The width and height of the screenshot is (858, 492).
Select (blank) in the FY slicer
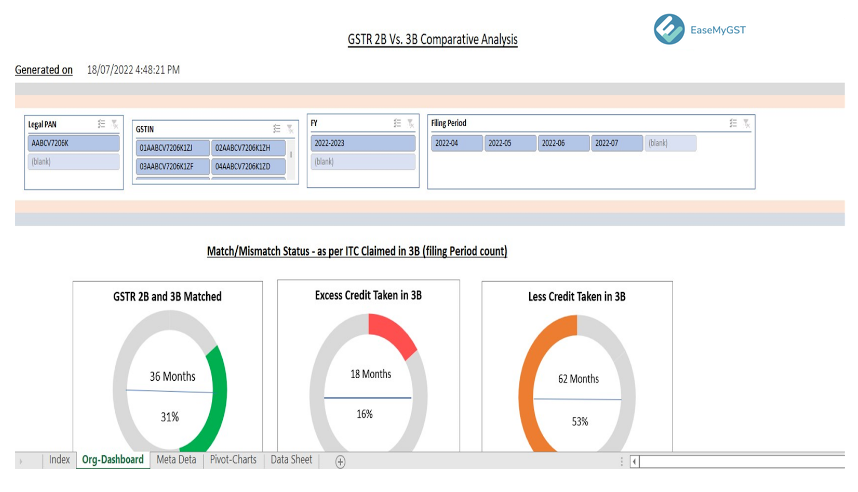click(363, 161)
